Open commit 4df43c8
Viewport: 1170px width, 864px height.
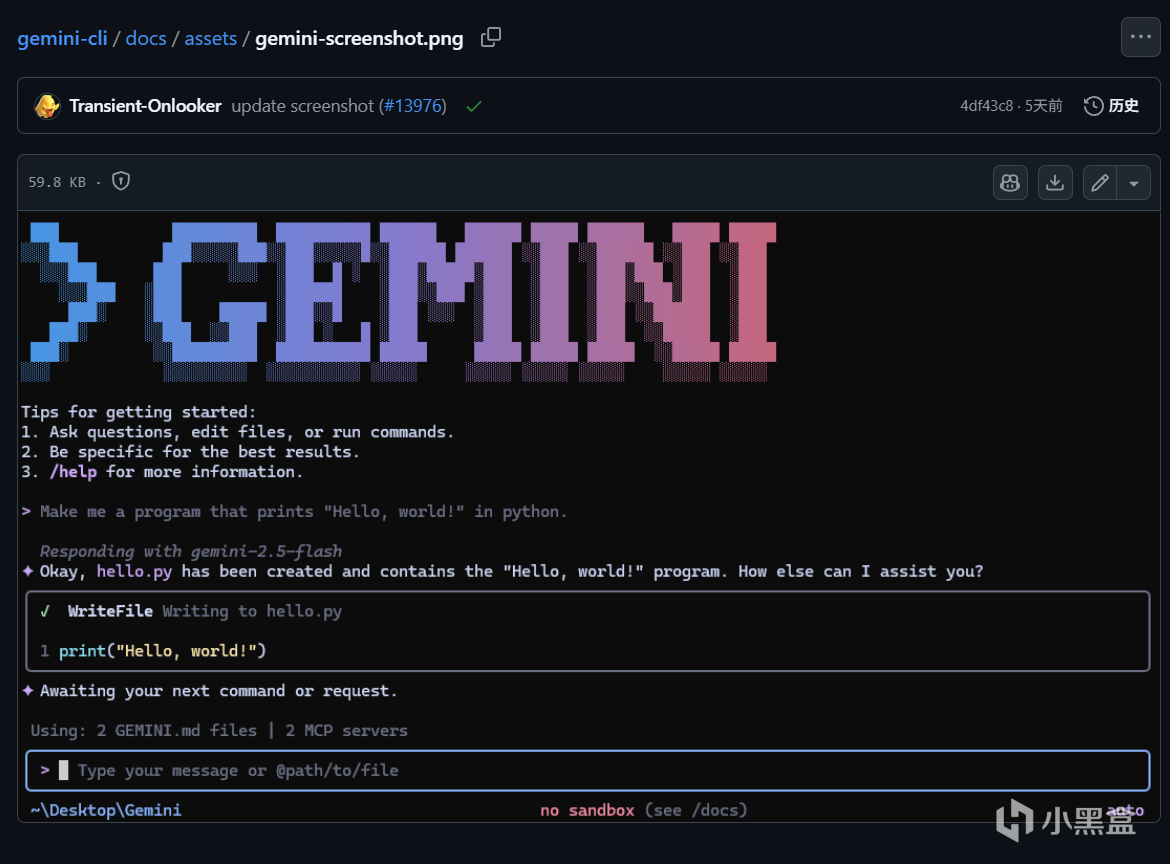coord(986,106)
